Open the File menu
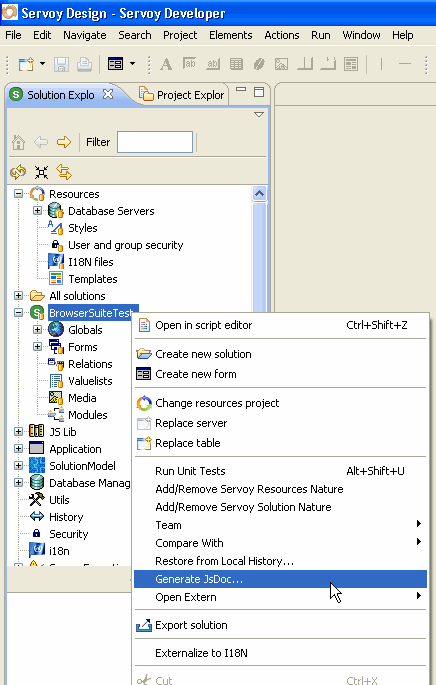The height and width of the screenshot is (685, 436). (13, 35)
